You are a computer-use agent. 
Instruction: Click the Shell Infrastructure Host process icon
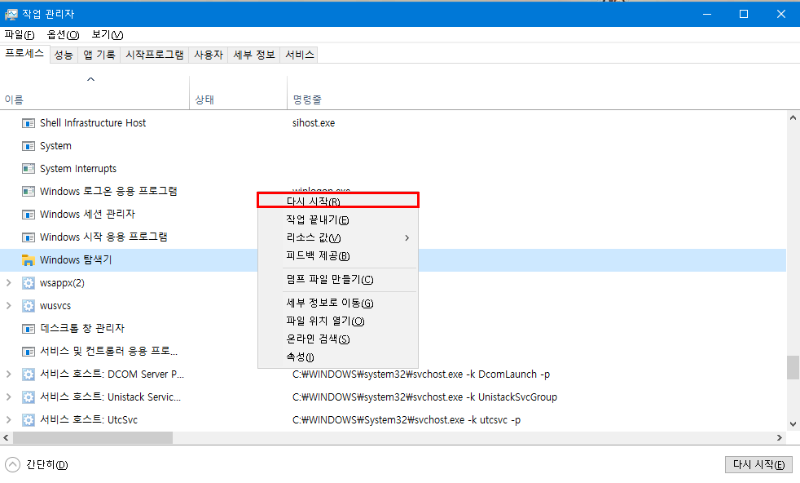pos(29,123)
